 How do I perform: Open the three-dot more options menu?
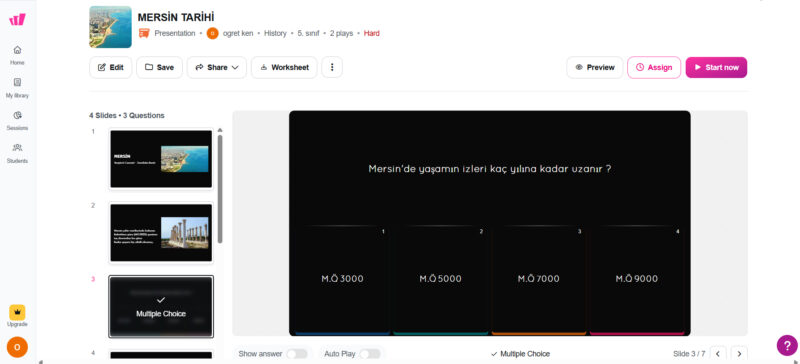tap(332, 67)
